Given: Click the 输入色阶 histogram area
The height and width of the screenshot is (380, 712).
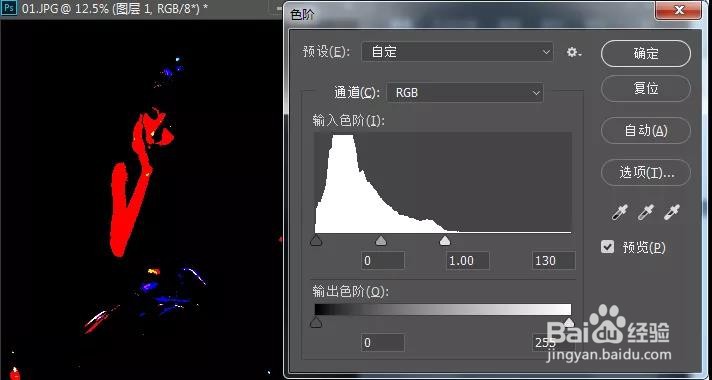Looking at the screenshot, I should pyautogui.click(x=443, y=183).
